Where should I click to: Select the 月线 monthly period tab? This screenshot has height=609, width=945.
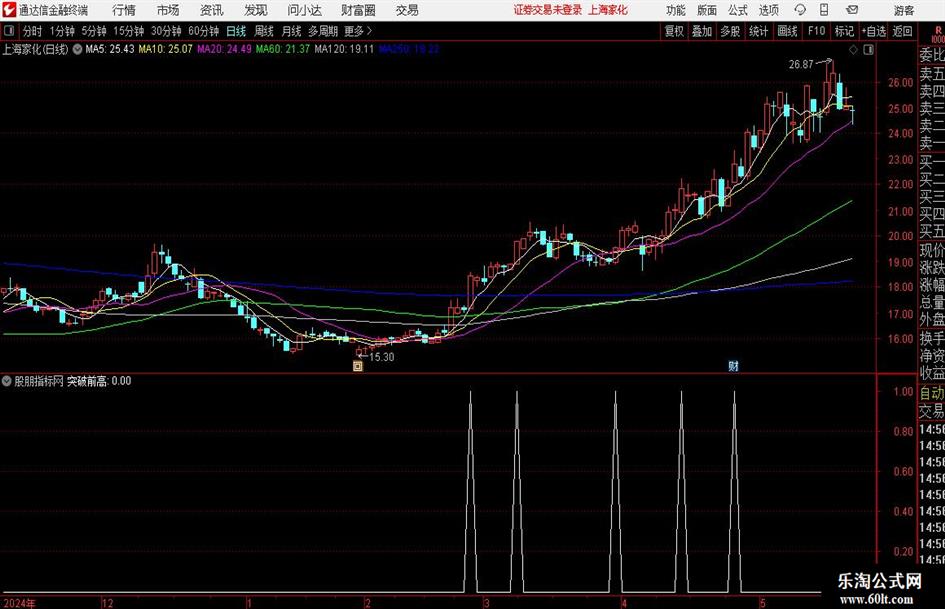point(291,31)
